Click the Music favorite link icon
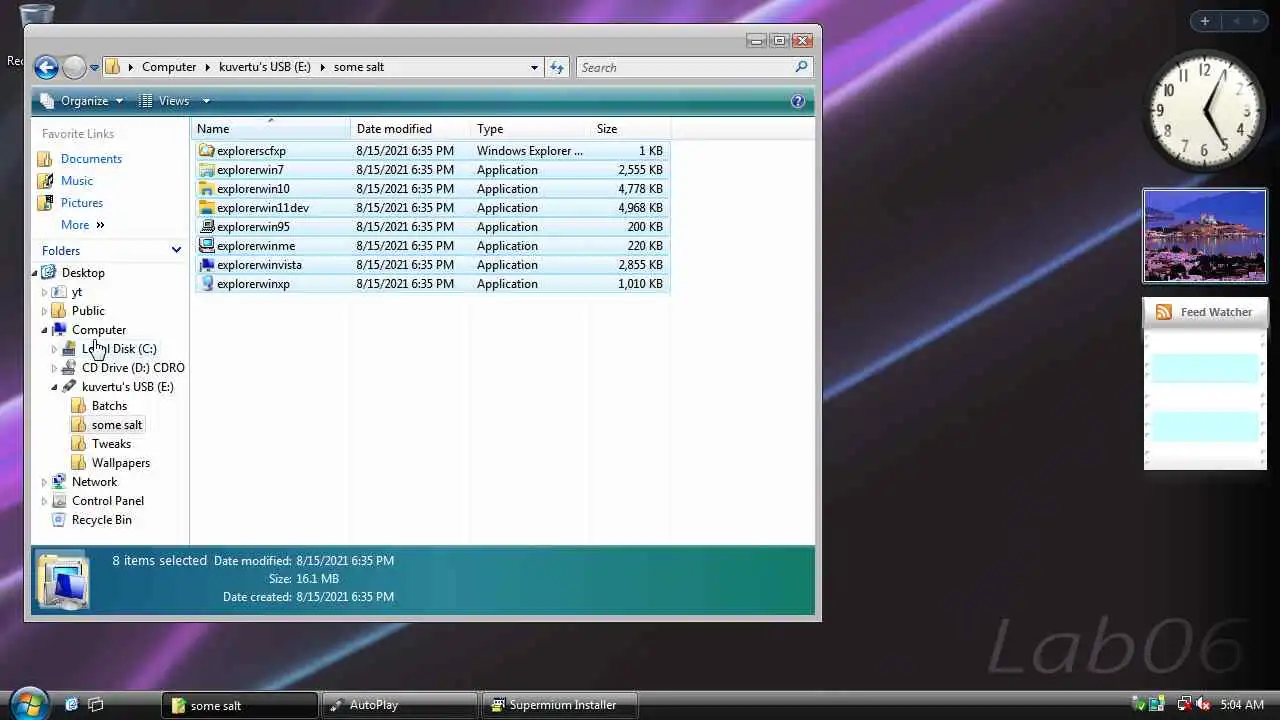The height and width of the screenshot is (720, 1280). point(45,181)
